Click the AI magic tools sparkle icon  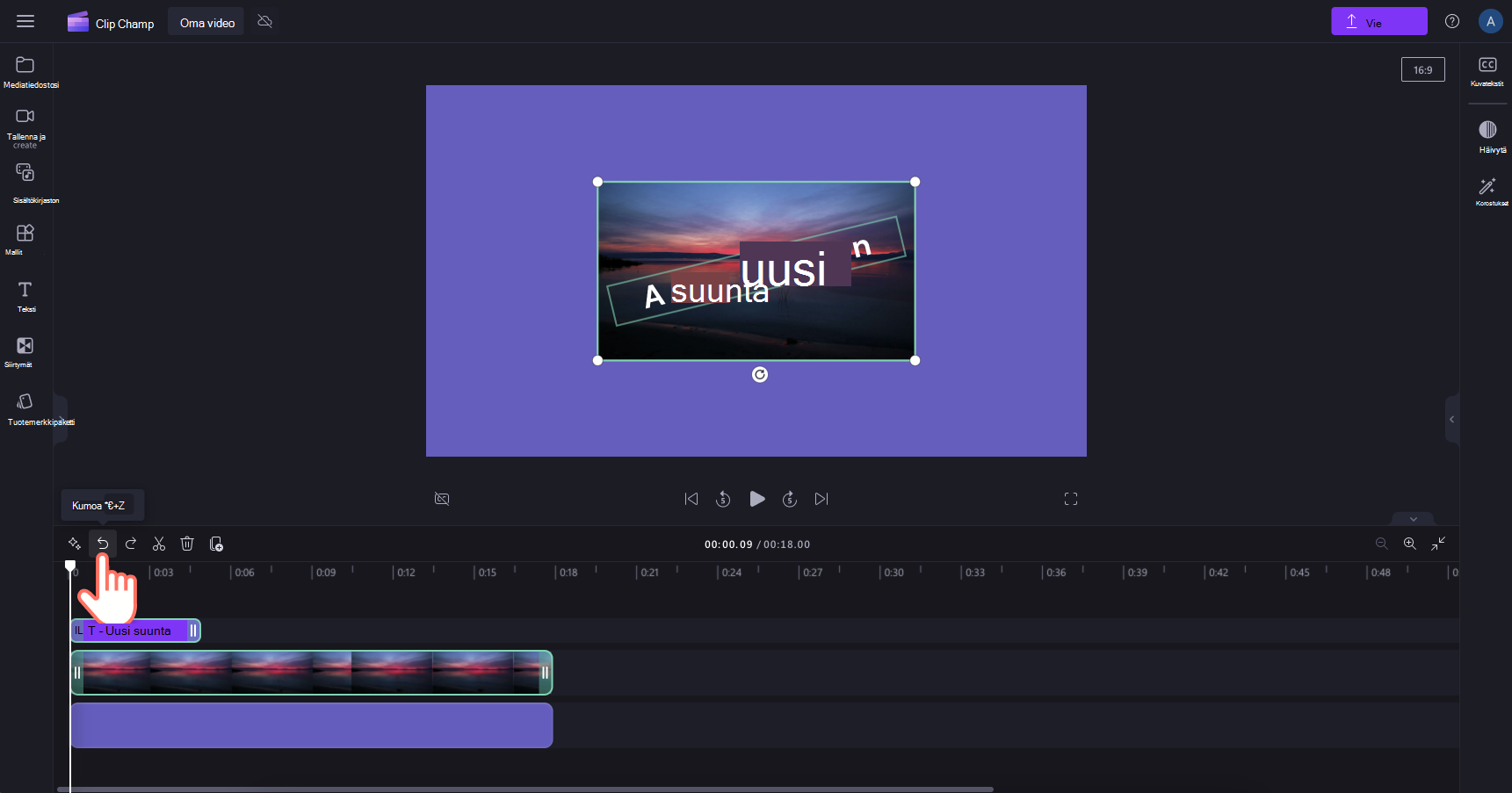(74, 544)
